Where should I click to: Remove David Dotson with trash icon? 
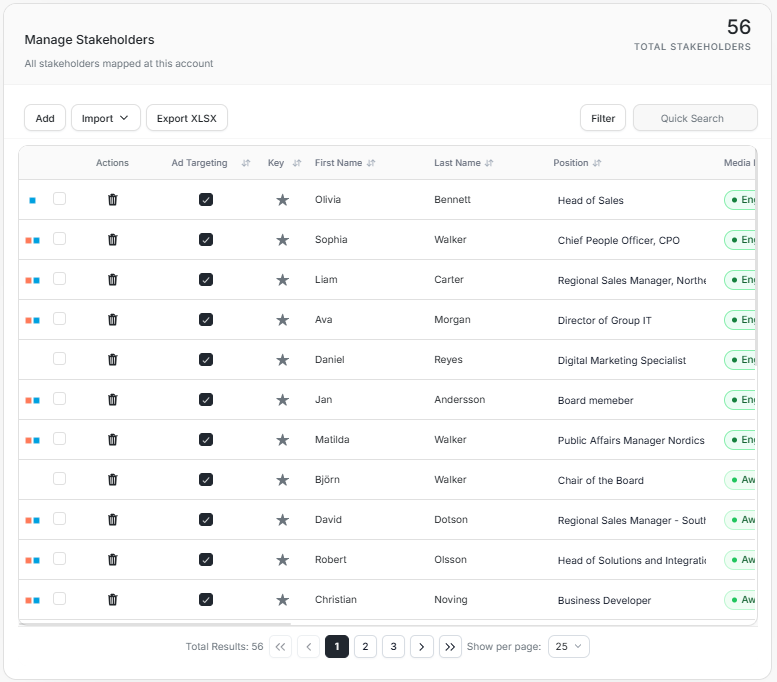(112, 519)
